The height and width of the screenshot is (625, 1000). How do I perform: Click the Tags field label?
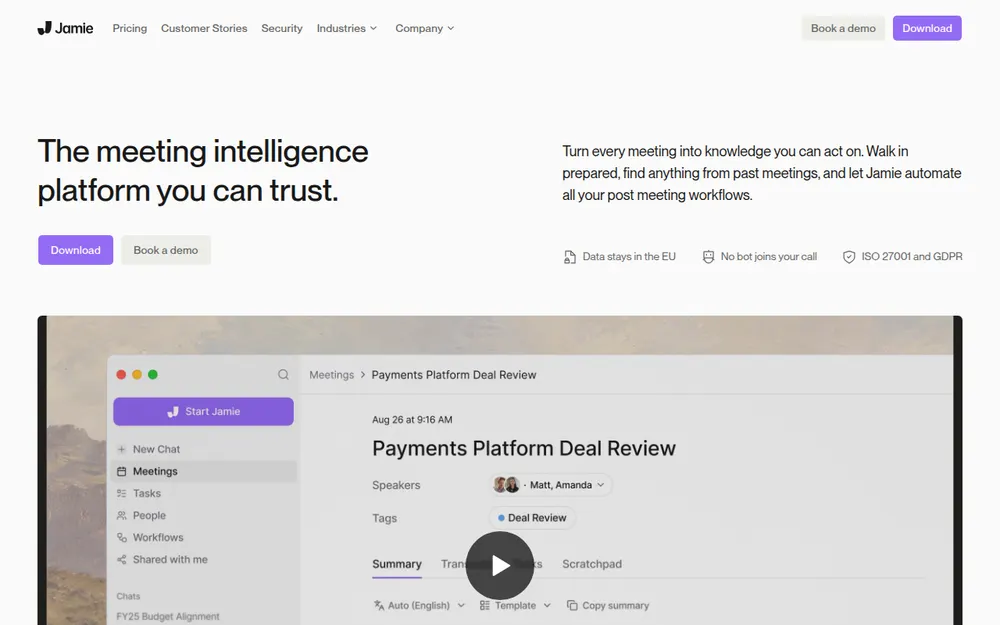(x=385, y=518)
